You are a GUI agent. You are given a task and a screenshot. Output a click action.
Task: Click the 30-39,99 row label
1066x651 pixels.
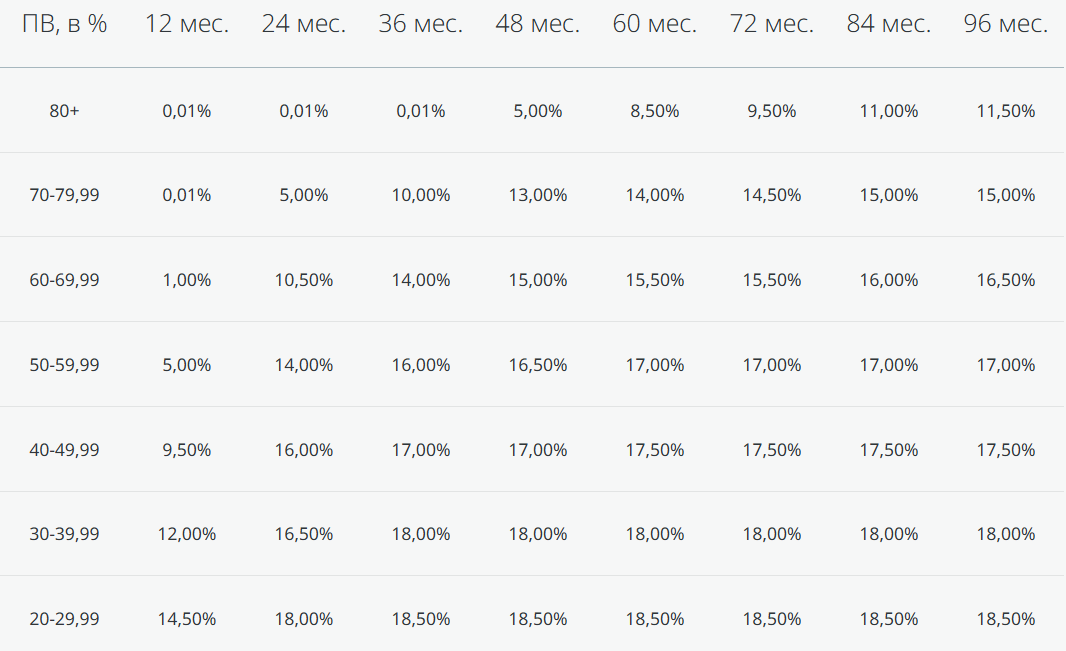64,534
